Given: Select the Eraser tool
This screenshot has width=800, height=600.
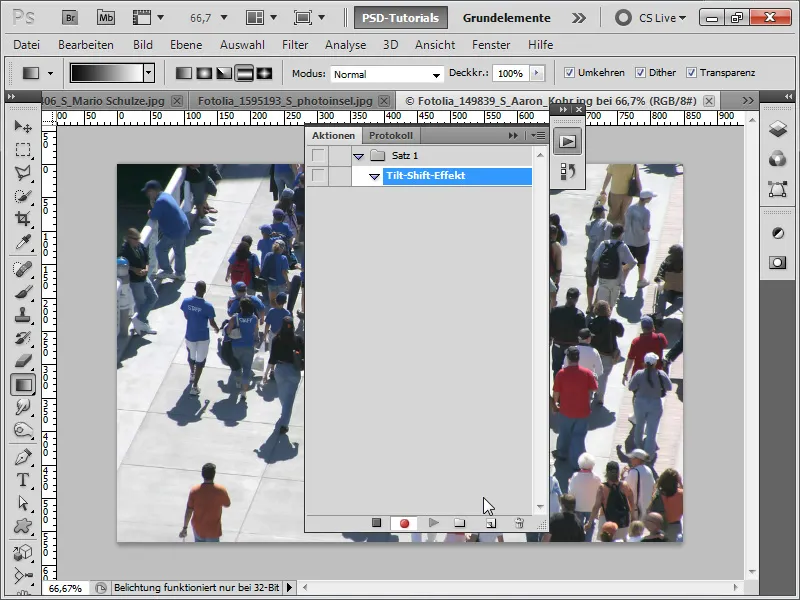Looking at the screenshot, I should click(22, 361).
